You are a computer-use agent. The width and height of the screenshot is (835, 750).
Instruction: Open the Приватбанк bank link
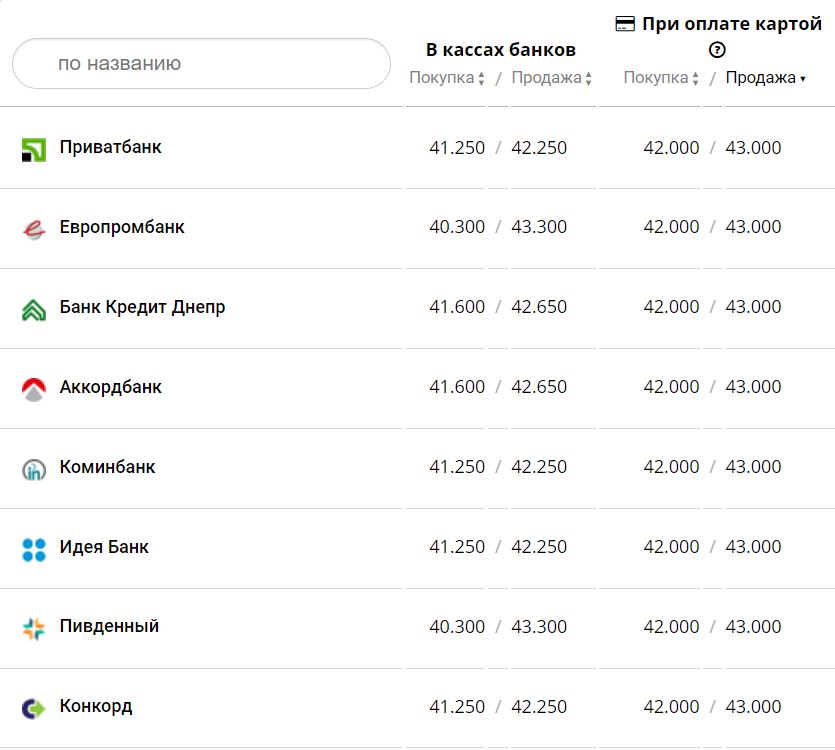click(110, 147)
